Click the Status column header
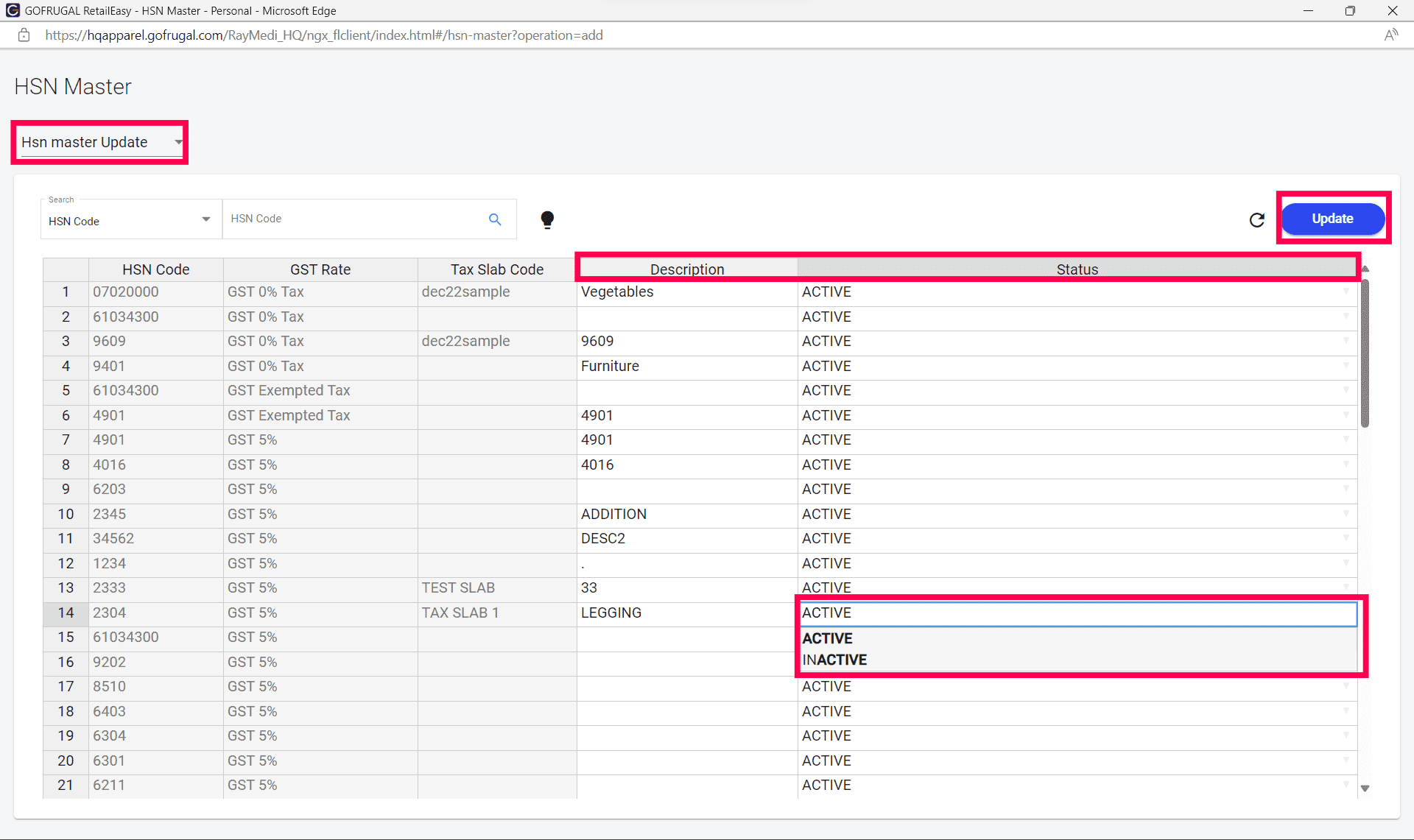 1077,269
